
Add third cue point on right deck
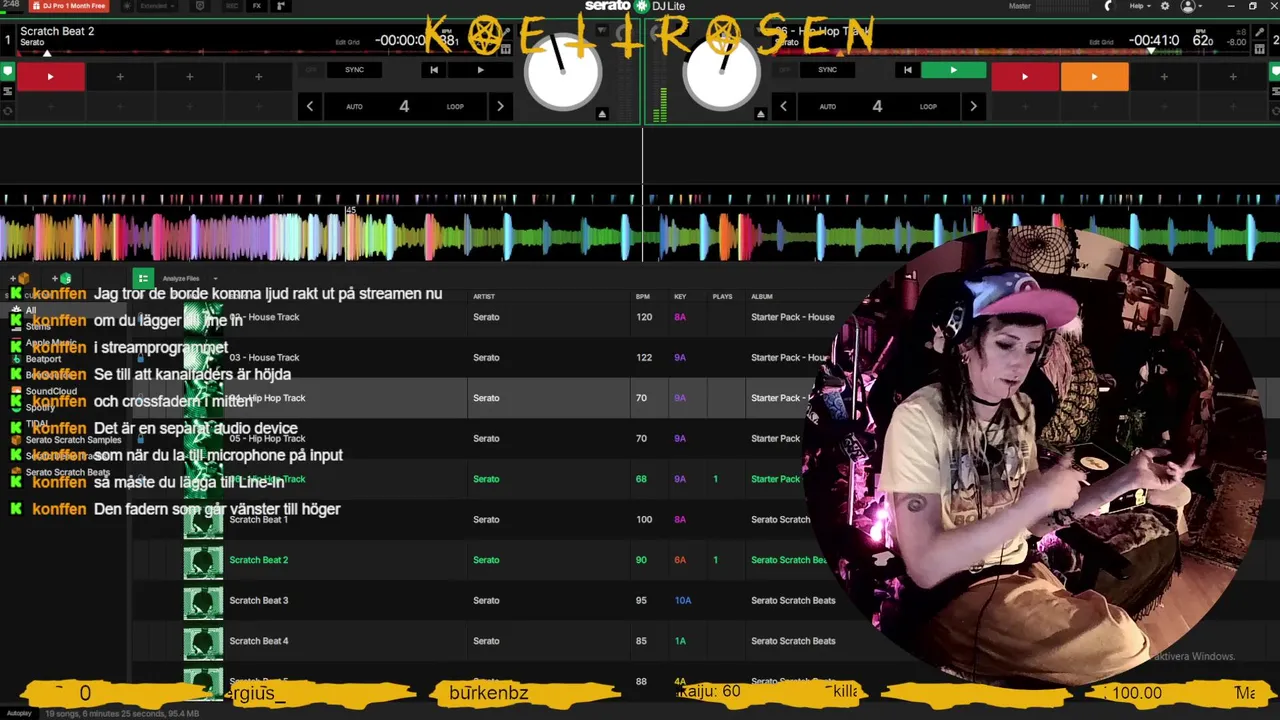click(x=1163, y=76)
